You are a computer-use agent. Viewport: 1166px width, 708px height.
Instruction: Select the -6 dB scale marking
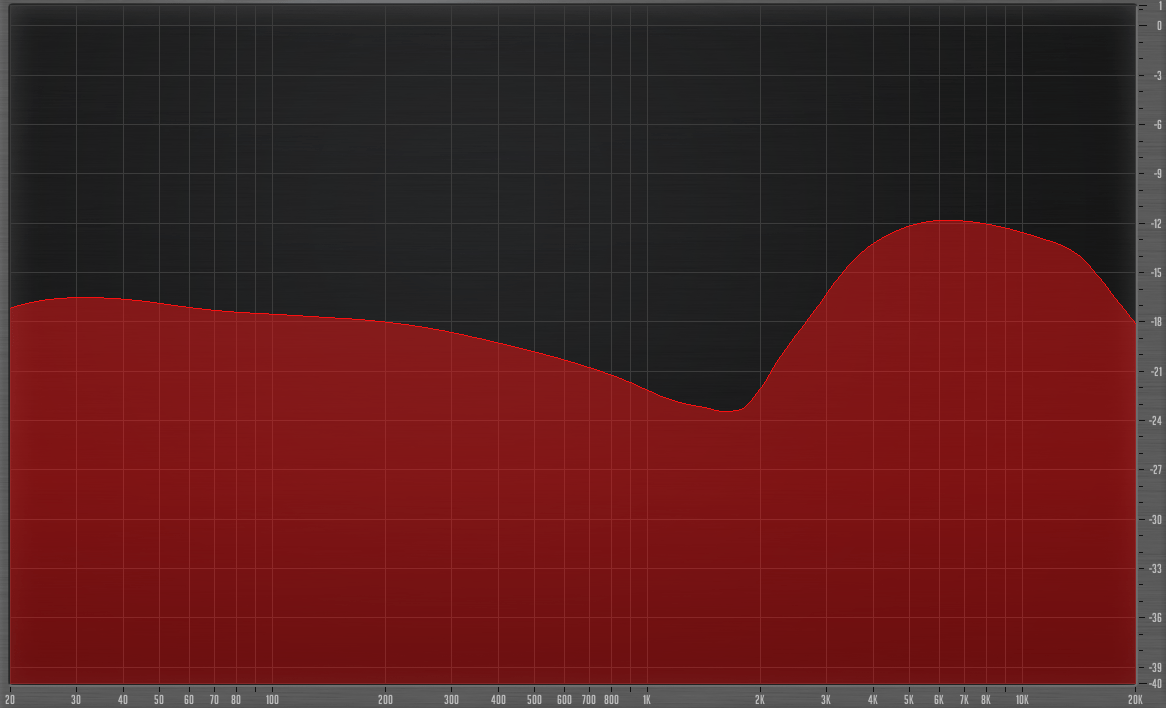(1156, 125)
